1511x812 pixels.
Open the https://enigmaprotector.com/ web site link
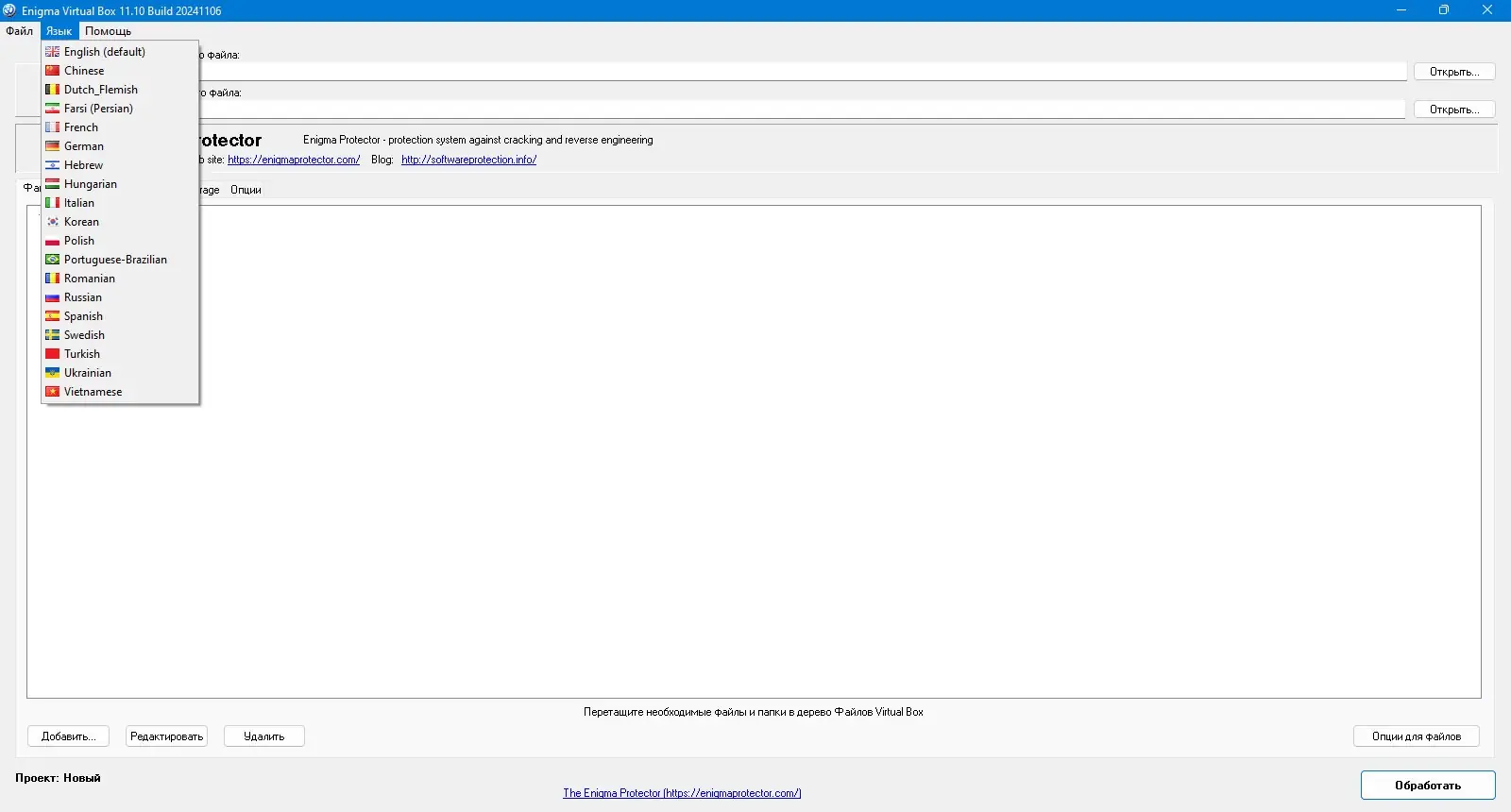pyautogui.click(x=294, y=160)
